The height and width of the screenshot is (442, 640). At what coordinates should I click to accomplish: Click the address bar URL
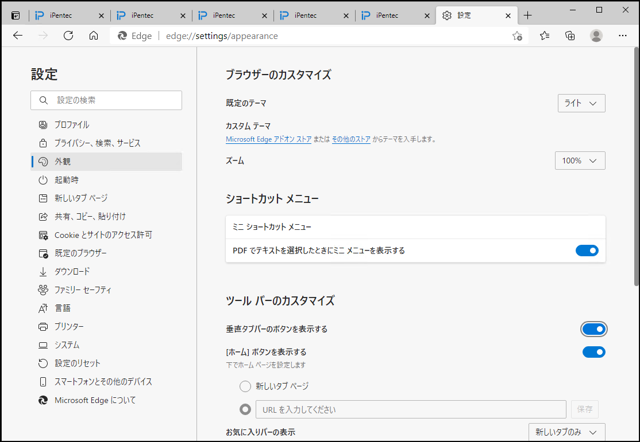pyautogui.click(x=222, y=36)
